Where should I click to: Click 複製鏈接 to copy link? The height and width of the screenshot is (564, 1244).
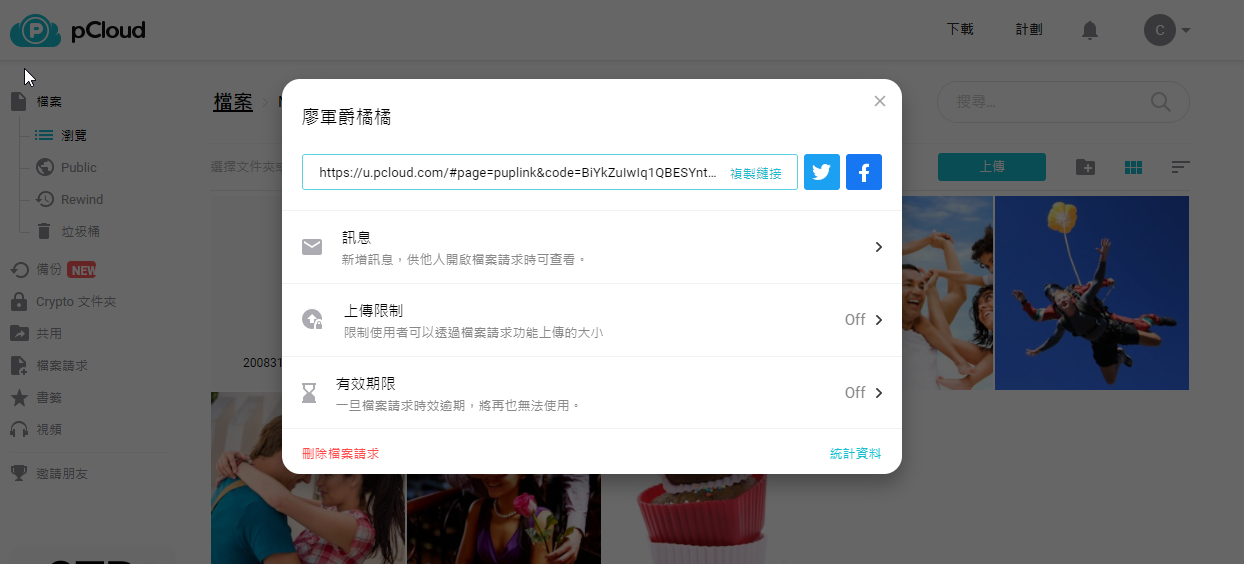pyautogui.click(x=755, y=173)
